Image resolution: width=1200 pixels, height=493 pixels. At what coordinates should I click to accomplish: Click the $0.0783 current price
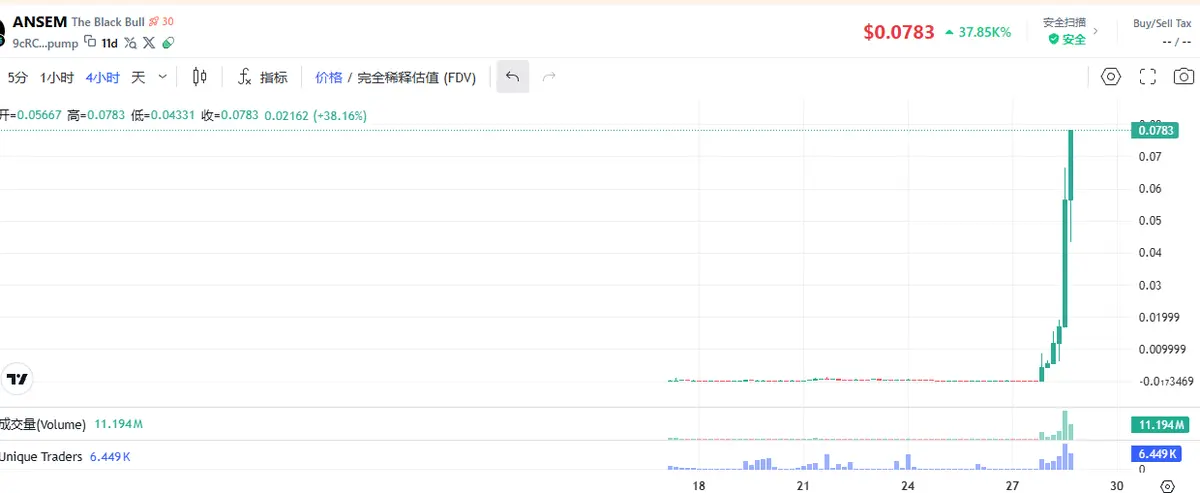click(x=898, y=32)
